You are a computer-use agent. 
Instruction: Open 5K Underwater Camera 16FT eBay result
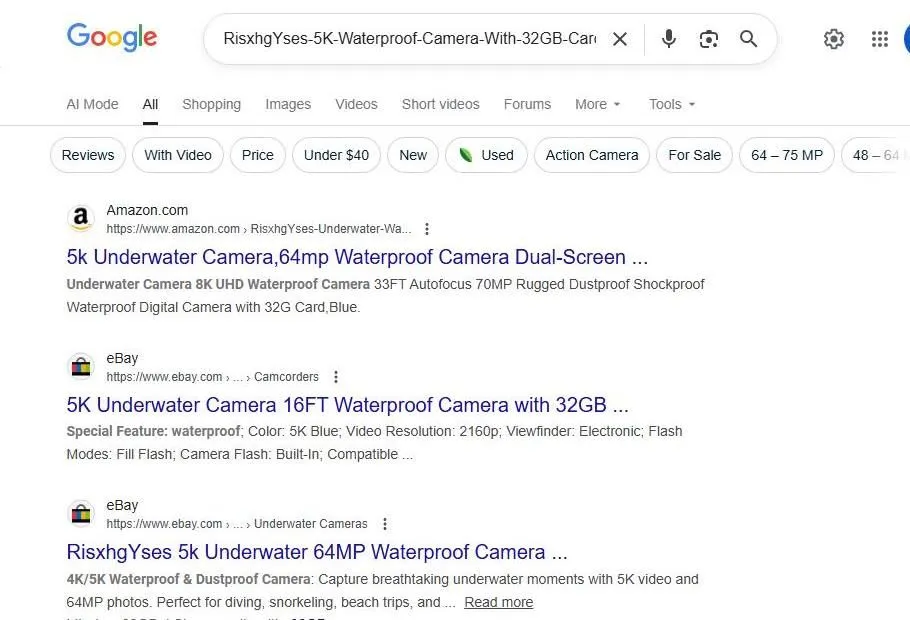348,405
